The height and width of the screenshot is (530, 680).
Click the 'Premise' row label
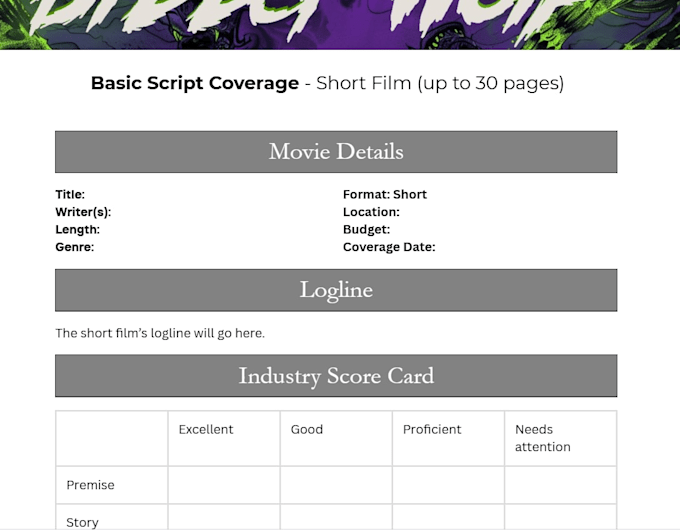(90, 485)
